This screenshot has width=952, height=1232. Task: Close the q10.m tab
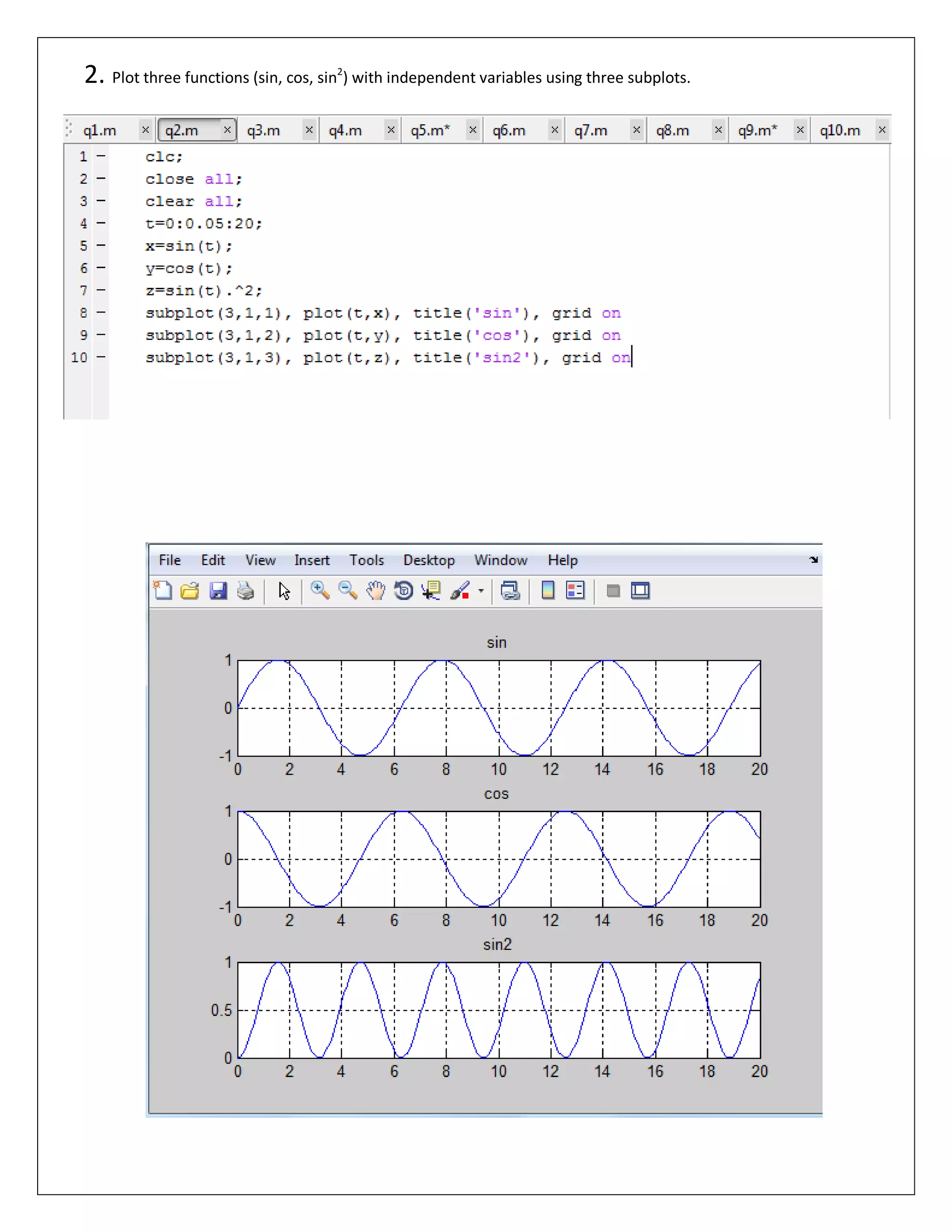pyautogui.click(x=882, y=130)
